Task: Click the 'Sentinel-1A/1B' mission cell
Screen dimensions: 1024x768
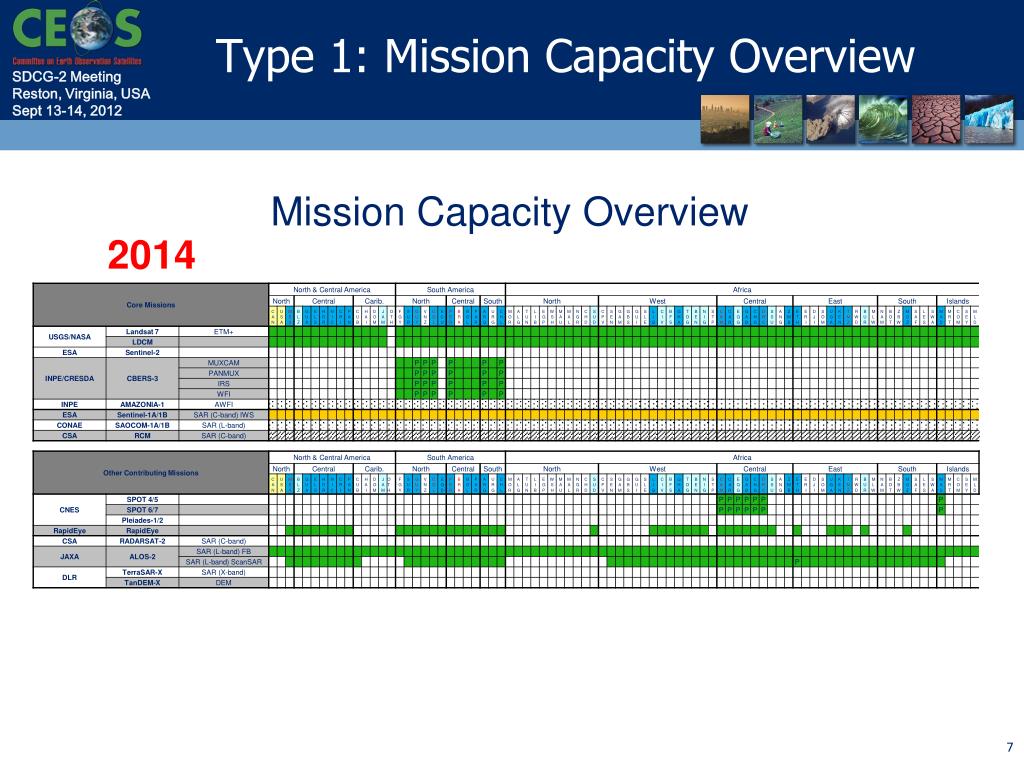Action: click(x=142, y=415)
